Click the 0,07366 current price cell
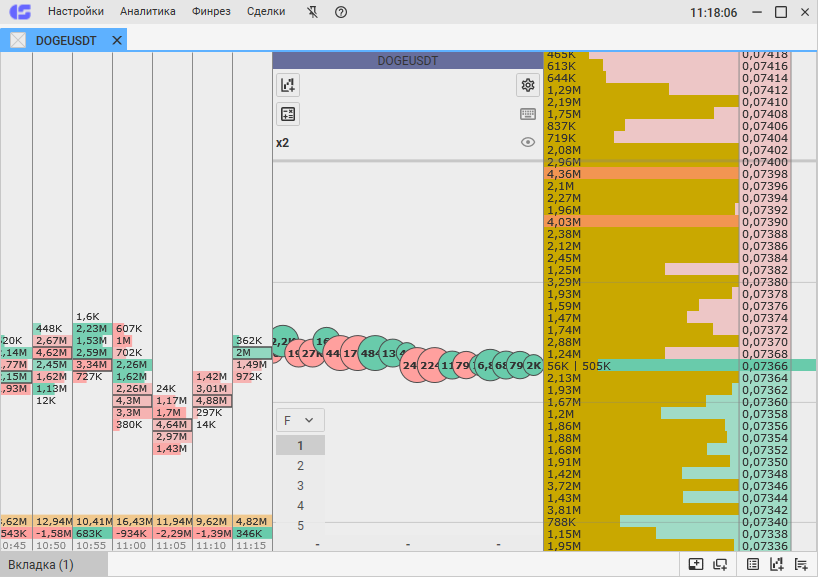This screenshot has width=818, height=577. 765,366
